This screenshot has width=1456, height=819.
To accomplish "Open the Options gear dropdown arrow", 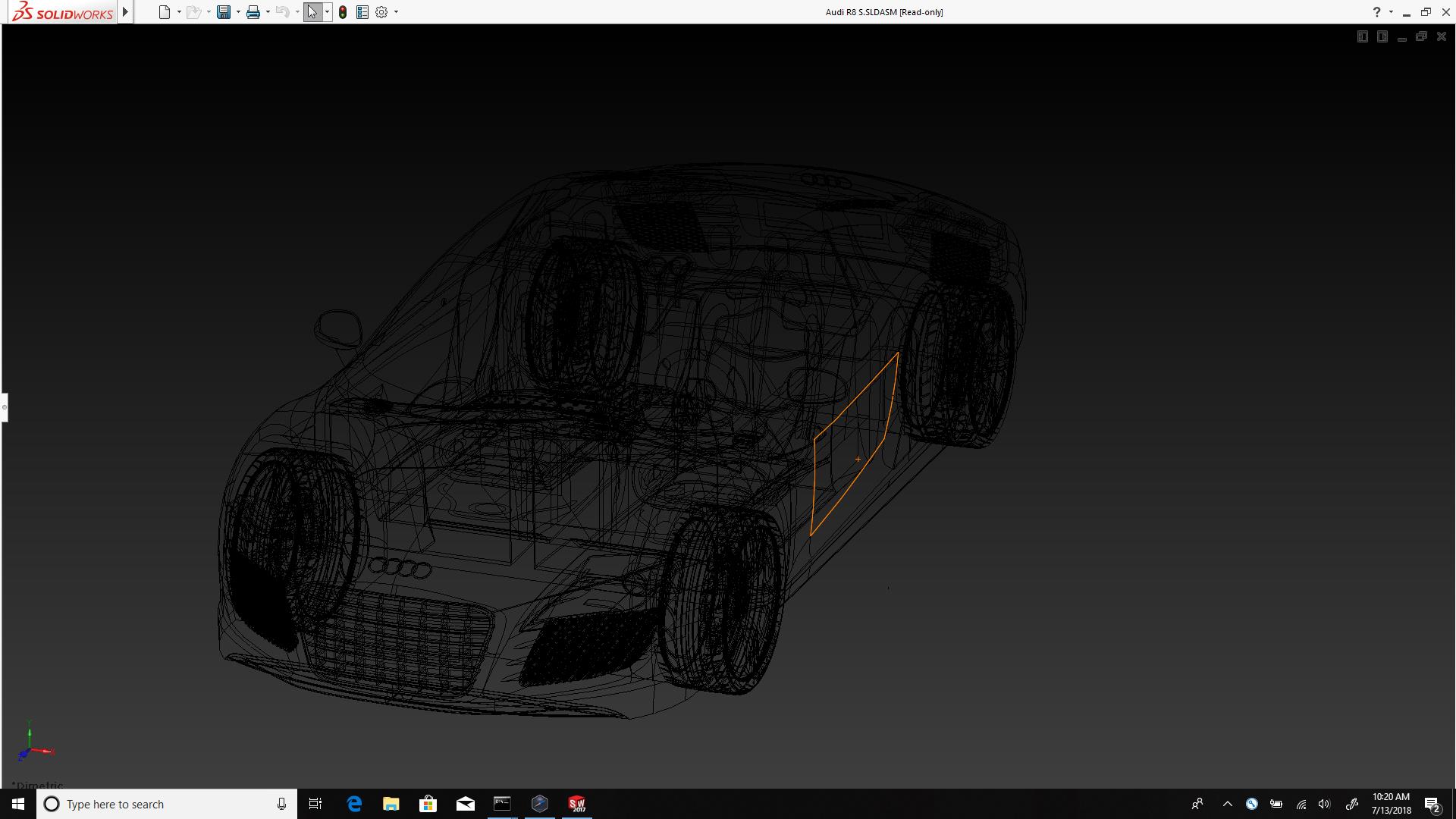I will [396, 12].
